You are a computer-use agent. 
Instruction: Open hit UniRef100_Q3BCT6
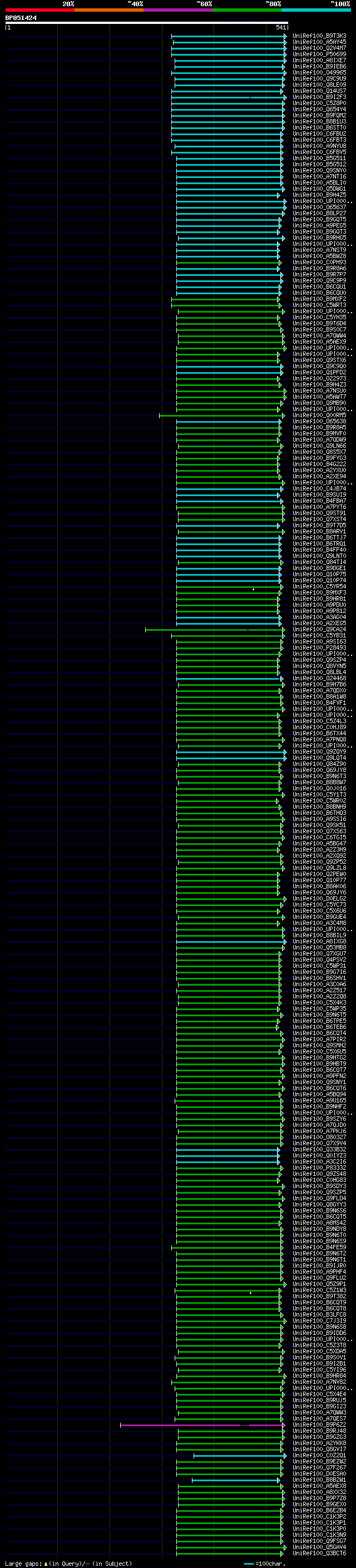tap(319, 1554)
